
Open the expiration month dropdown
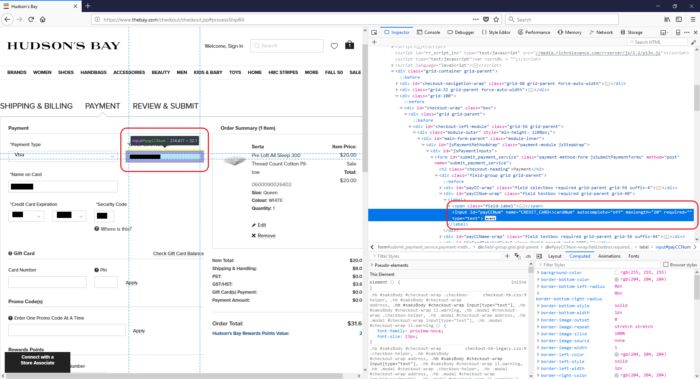point(26,216)
